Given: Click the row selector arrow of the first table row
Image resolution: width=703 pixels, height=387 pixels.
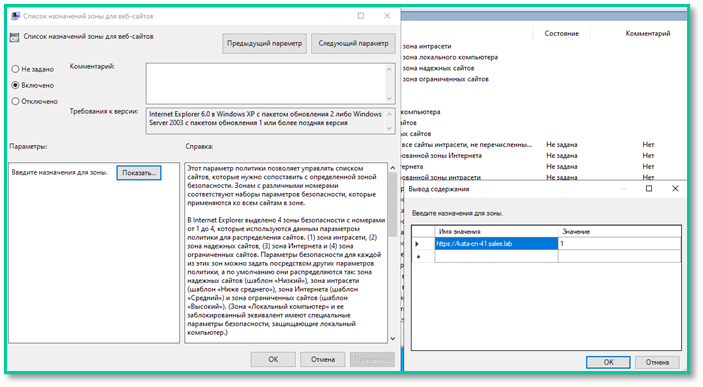Looking at the screenshot, I should click(x=417, y=244).
